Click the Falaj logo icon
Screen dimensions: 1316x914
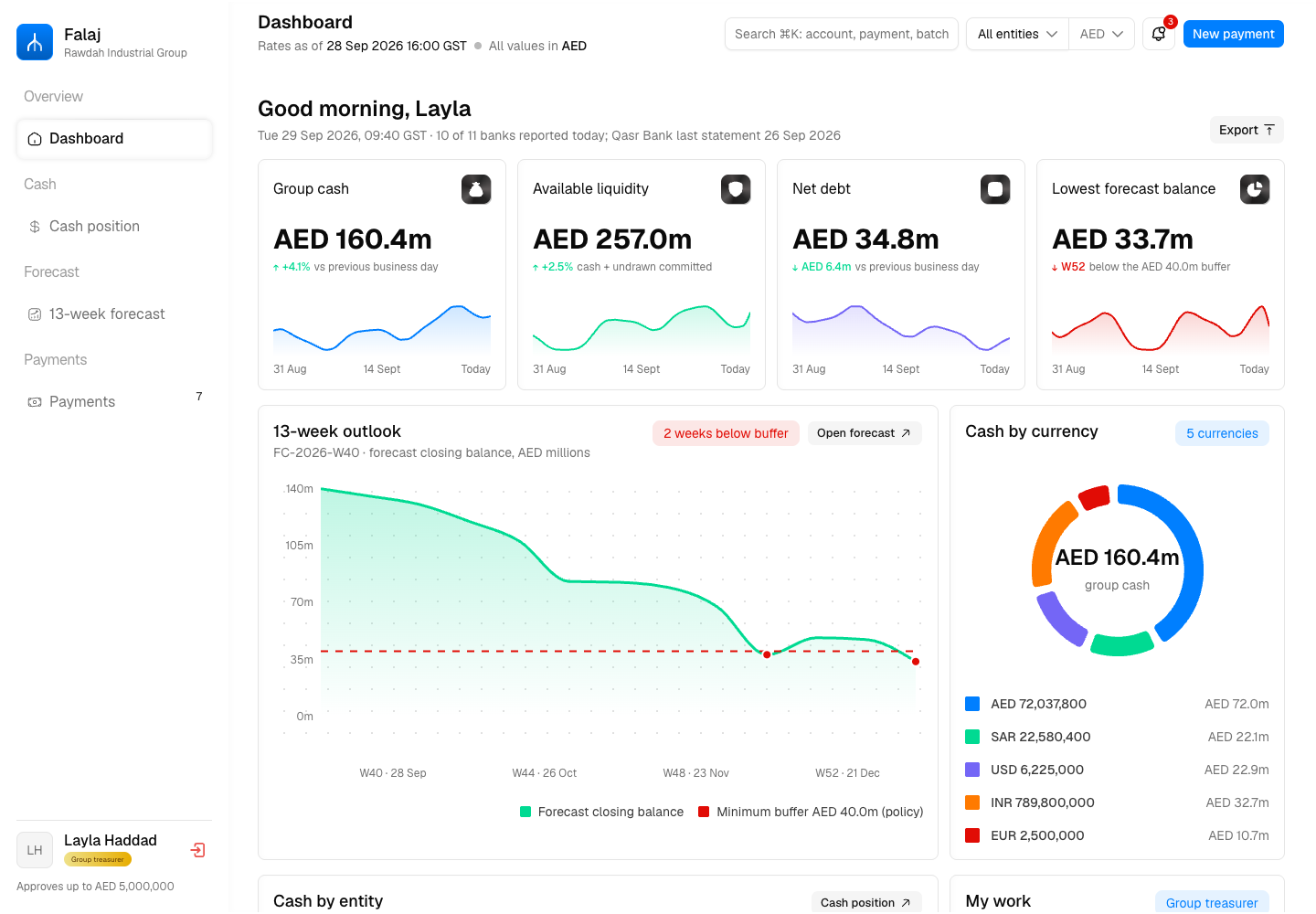(x=35, y=42)
